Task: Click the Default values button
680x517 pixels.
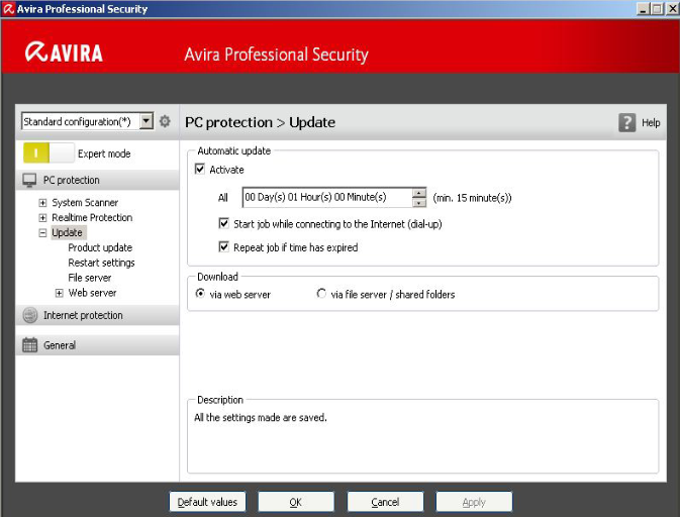Action: (207, 501)
